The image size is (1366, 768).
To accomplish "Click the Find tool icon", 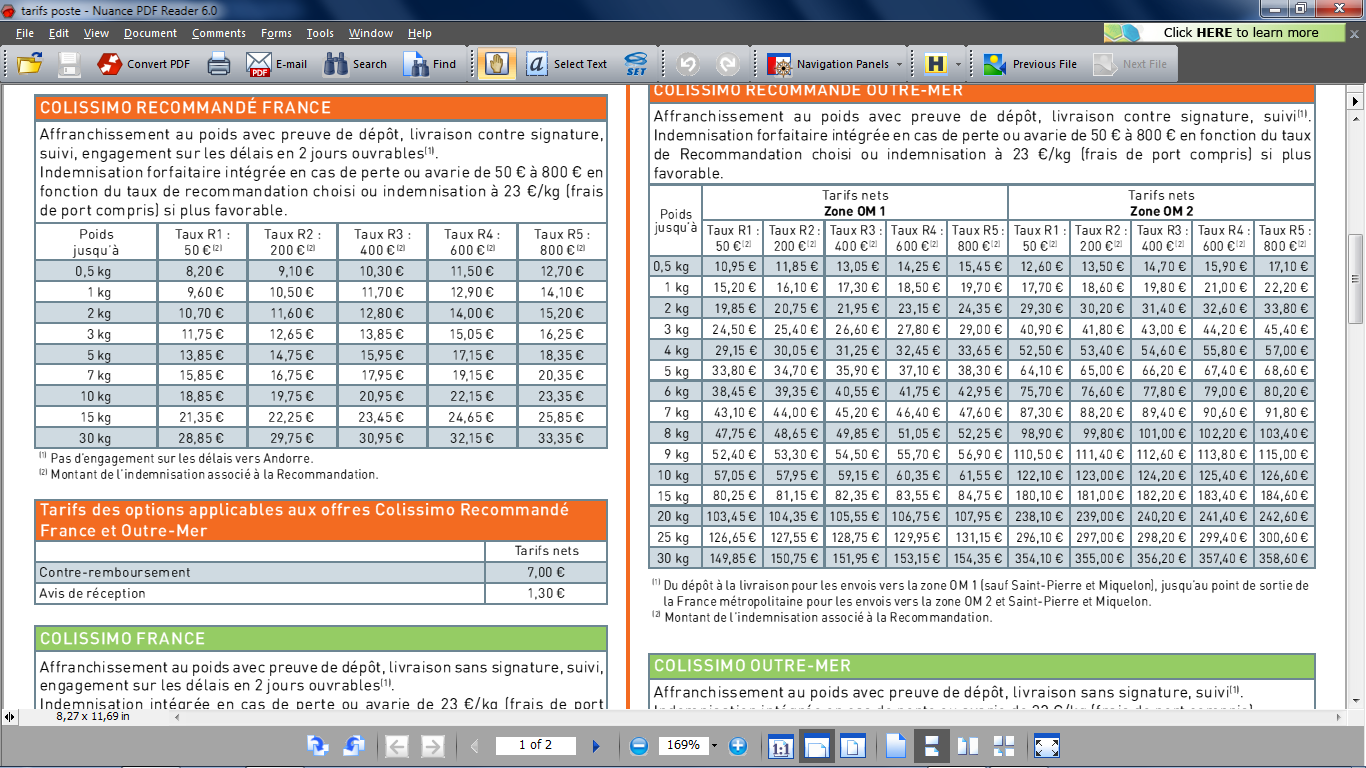I will pyautogui.click(x=430, y=64).
